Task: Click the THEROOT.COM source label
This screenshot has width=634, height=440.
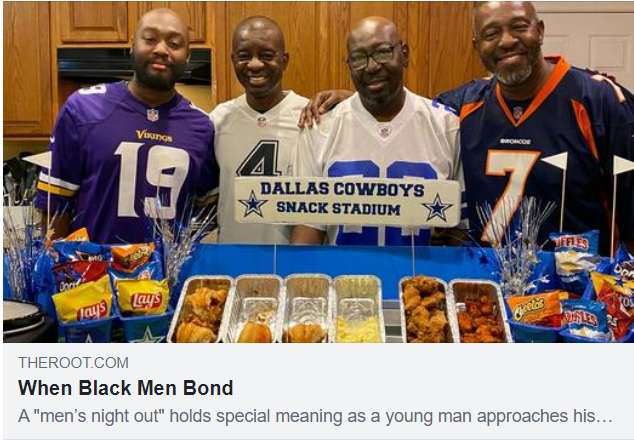Action: 73,362
